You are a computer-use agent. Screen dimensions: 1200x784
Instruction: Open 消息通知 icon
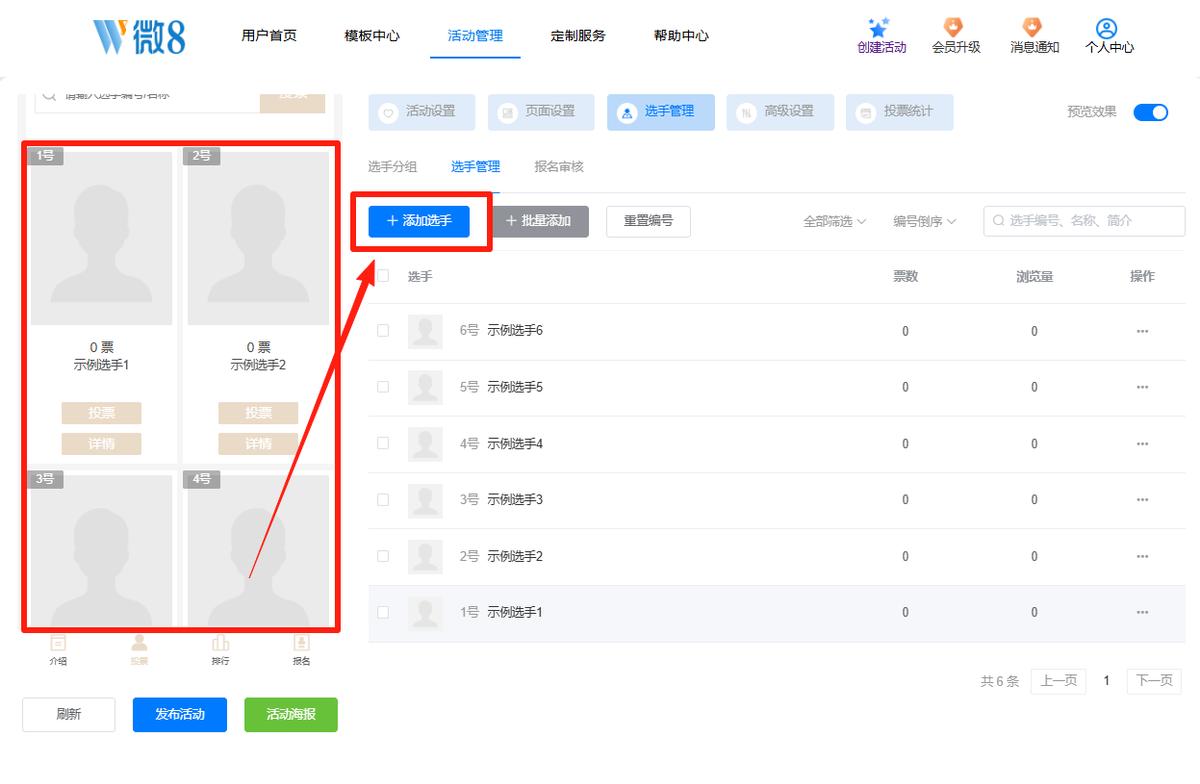pyautogui.click(x=1034, y=27)
